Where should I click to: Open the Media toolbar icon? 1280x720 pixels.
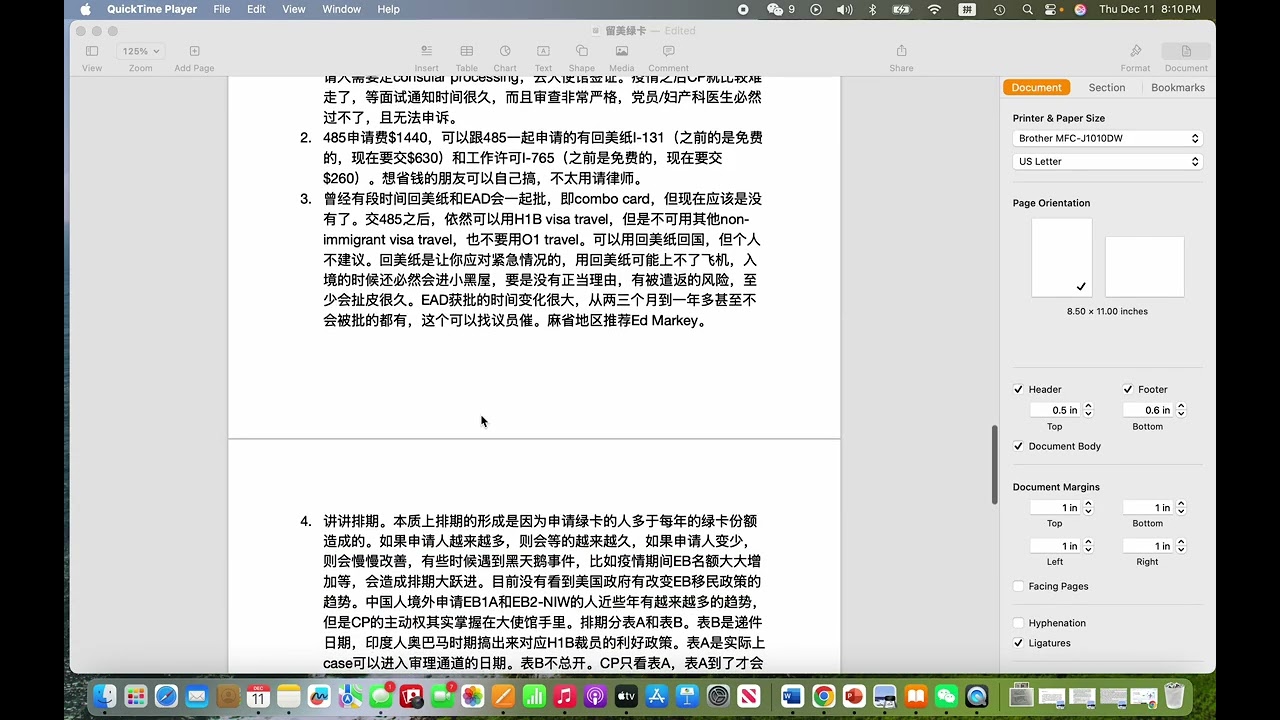pyautogui.click(x=622, y=51)
